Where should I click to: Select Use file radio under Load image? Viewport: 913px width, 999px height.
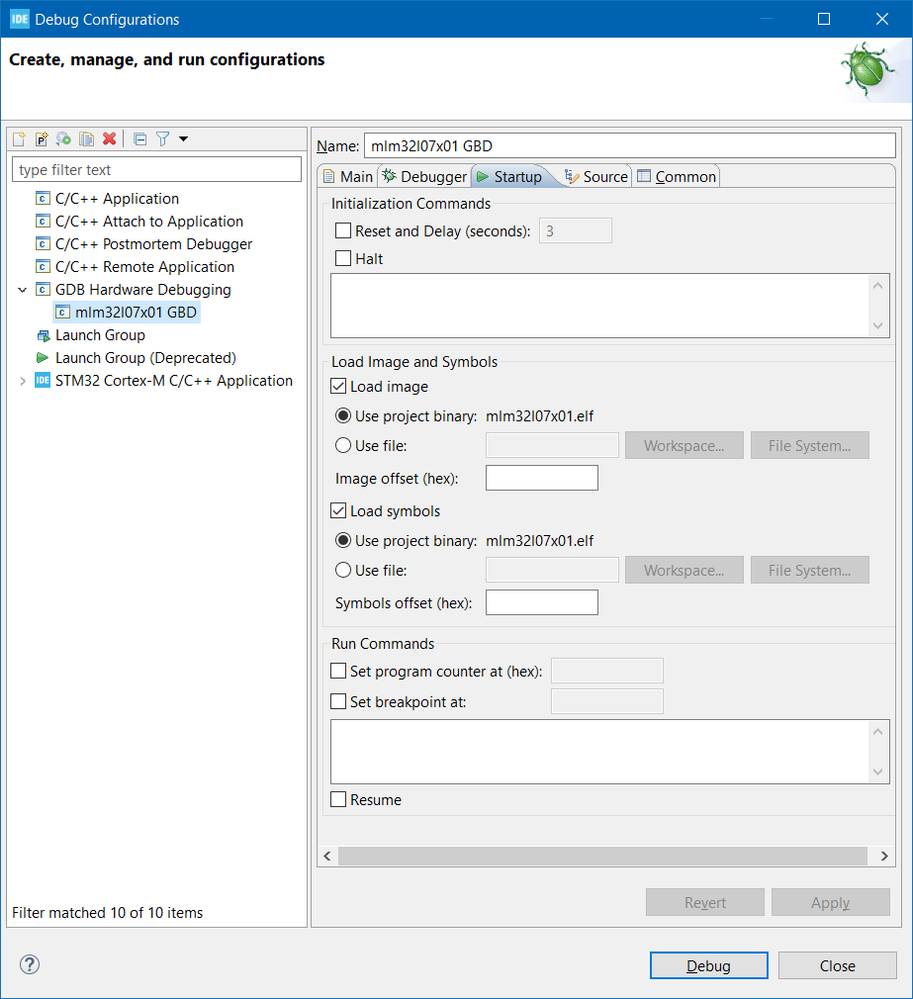343,445
